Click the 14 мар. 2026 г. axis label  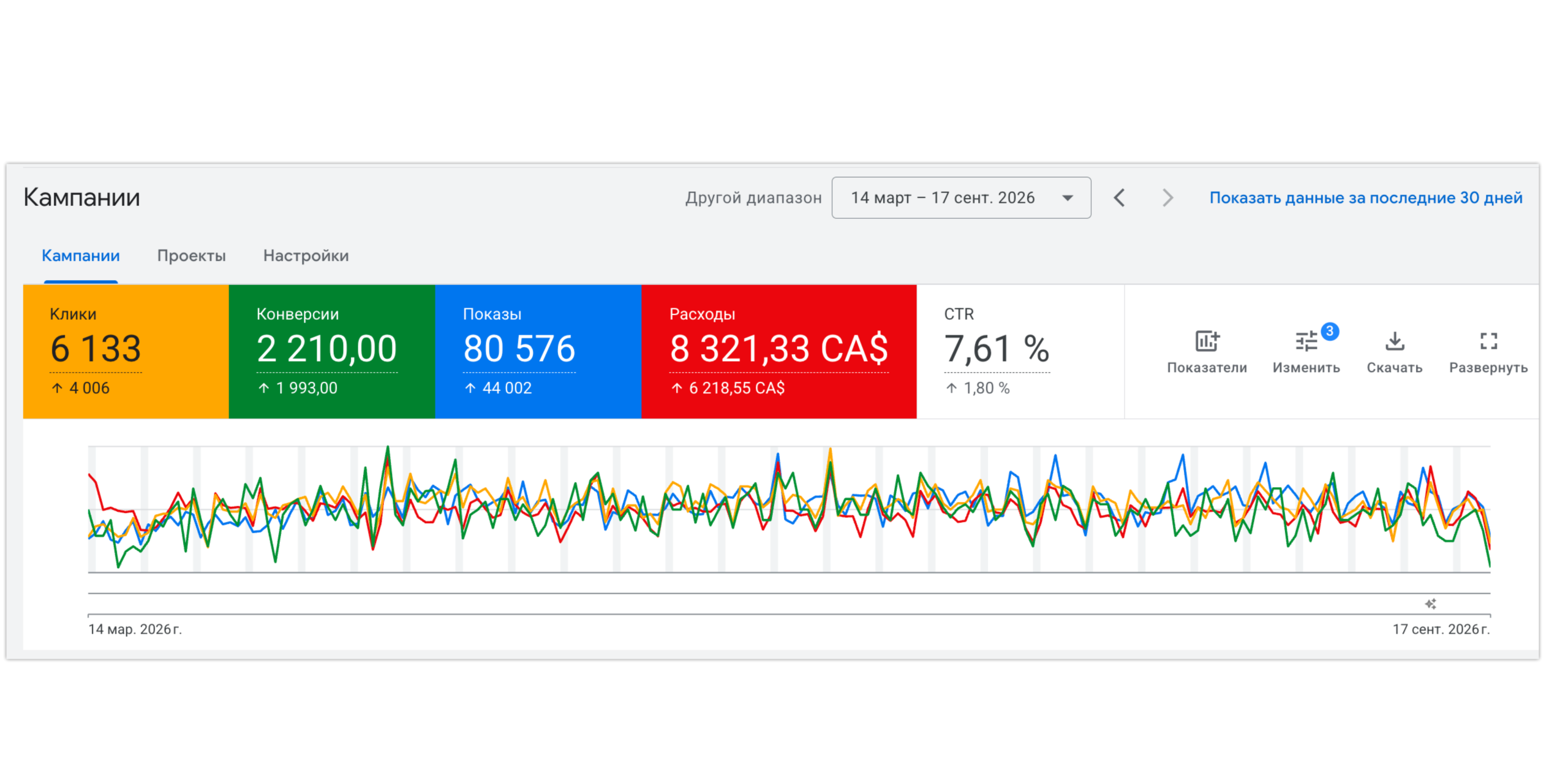click(135, 629)
